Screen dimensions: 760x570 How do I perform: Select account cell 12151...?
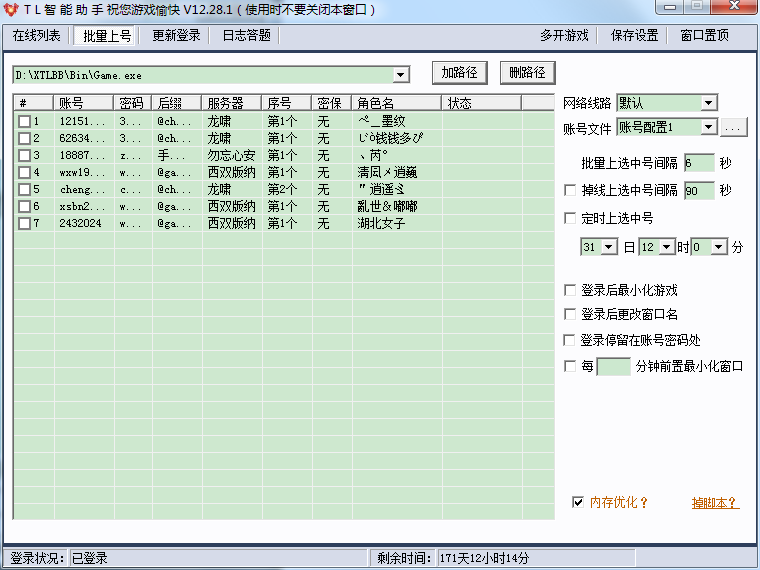pos(82,121)
